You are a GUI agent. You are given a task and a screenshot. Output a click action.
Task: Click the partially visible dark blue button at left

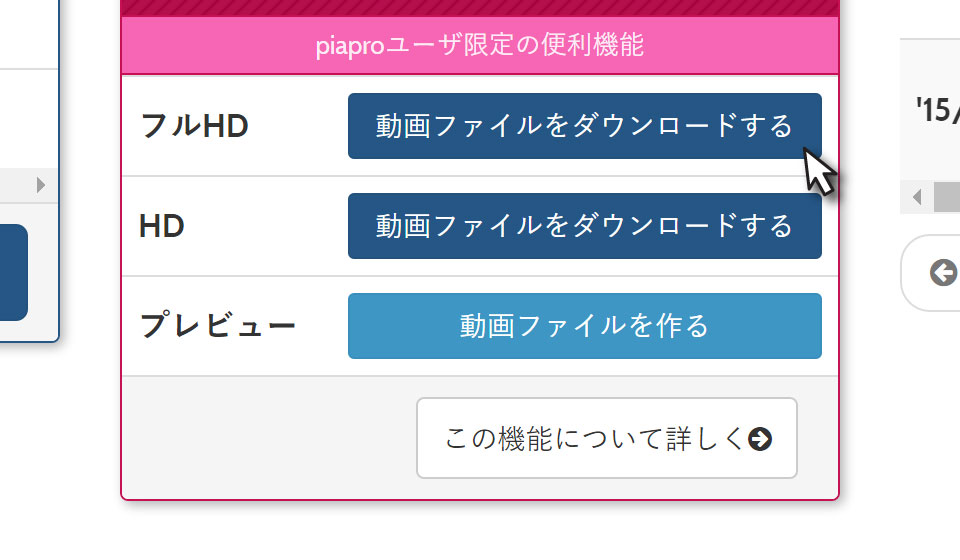[13, 272]
